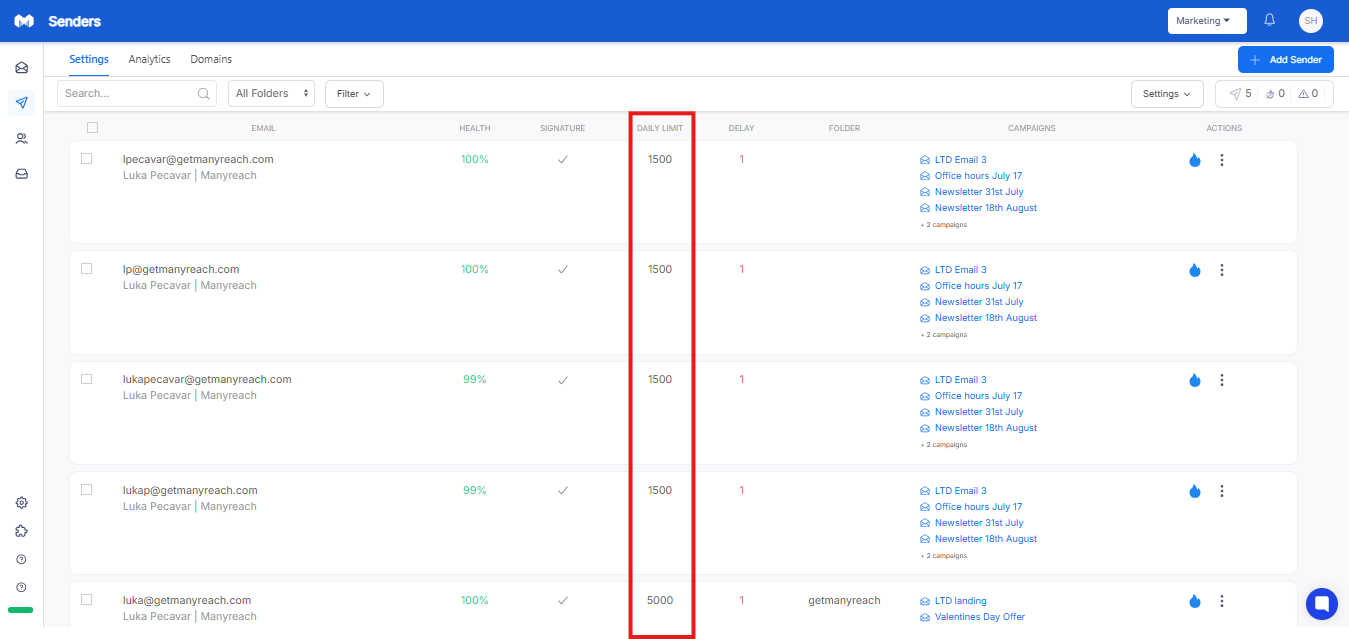Click the warning triangle counter
The width and height of the screenshot is (1349, 639).
[x=1308, y=94]
